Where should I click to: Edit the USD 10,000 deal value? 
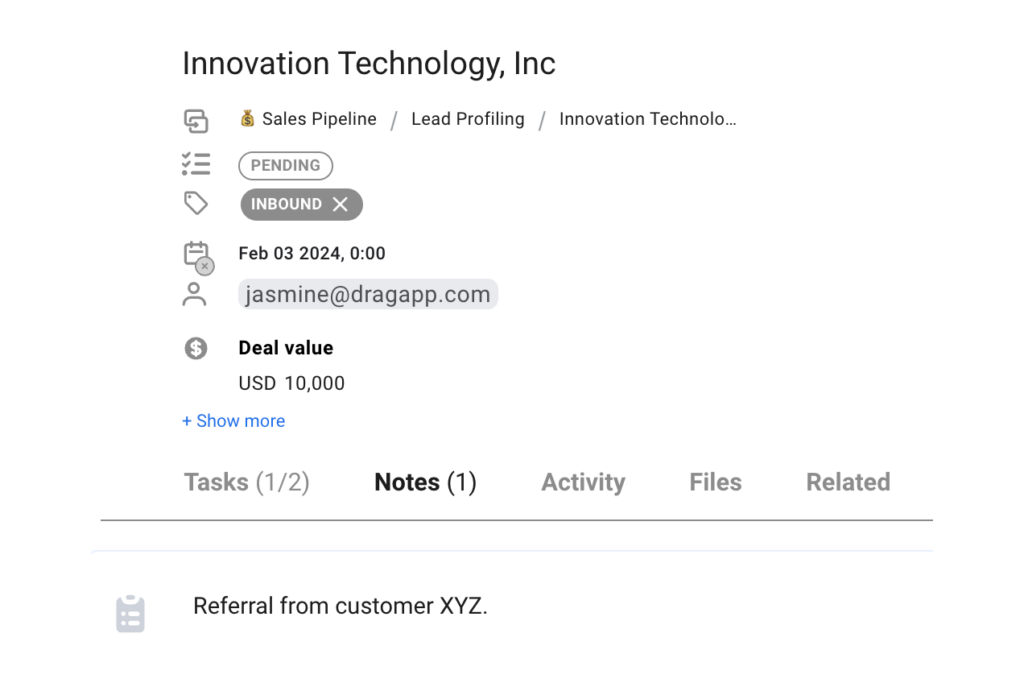(291, 383)
